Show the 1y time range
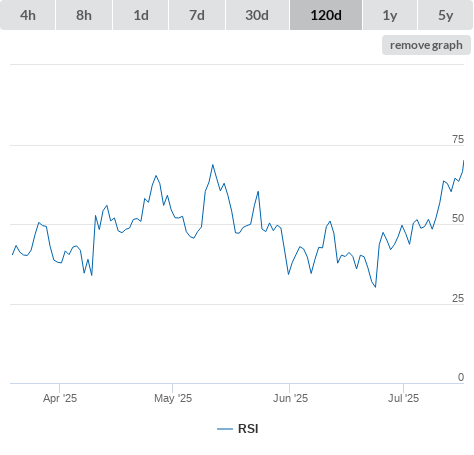Viewport: 474px width, 455px height. pos(390,15)
